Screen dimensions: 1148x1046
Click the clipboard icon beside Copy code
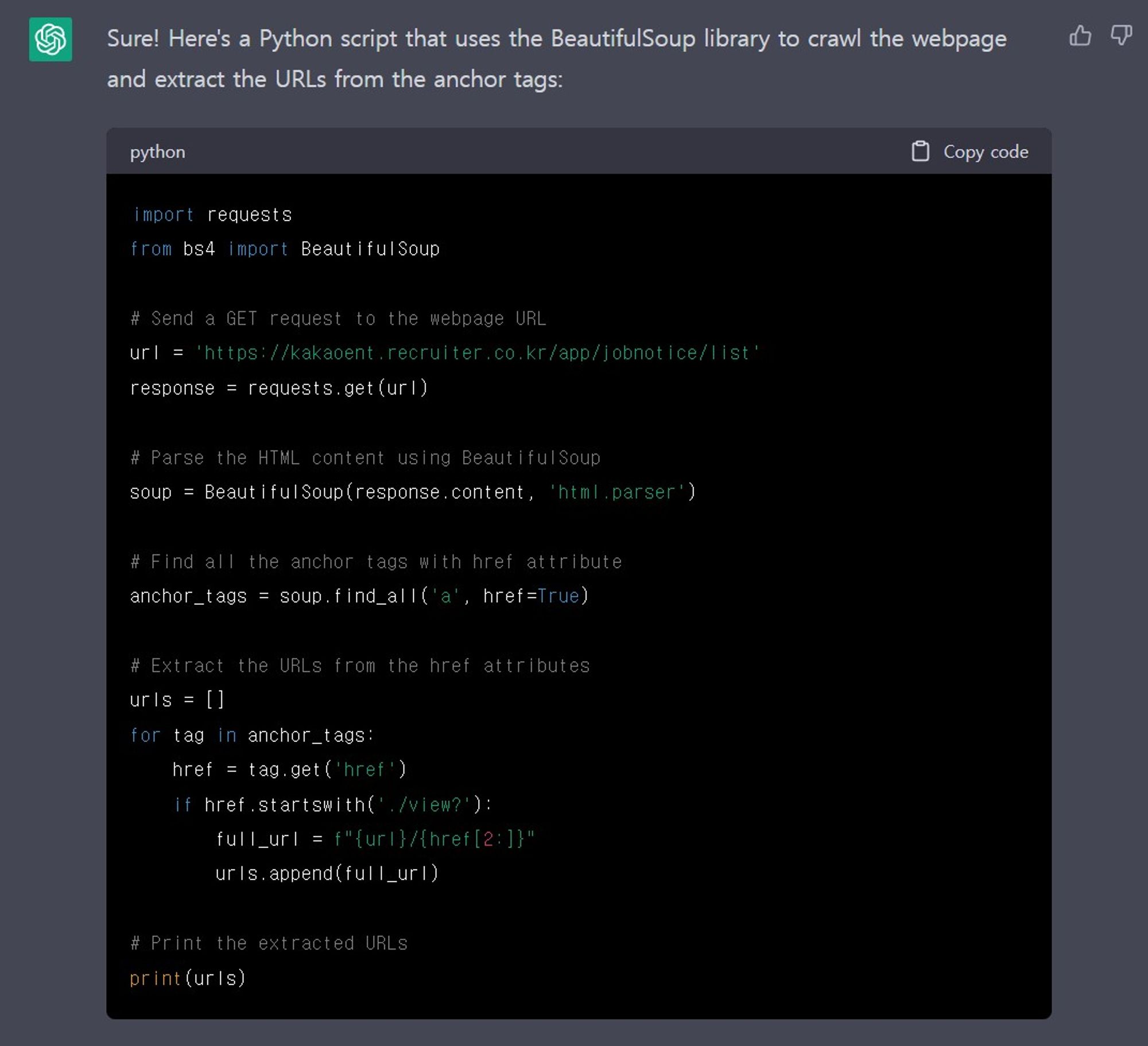(x=920, y=151)
